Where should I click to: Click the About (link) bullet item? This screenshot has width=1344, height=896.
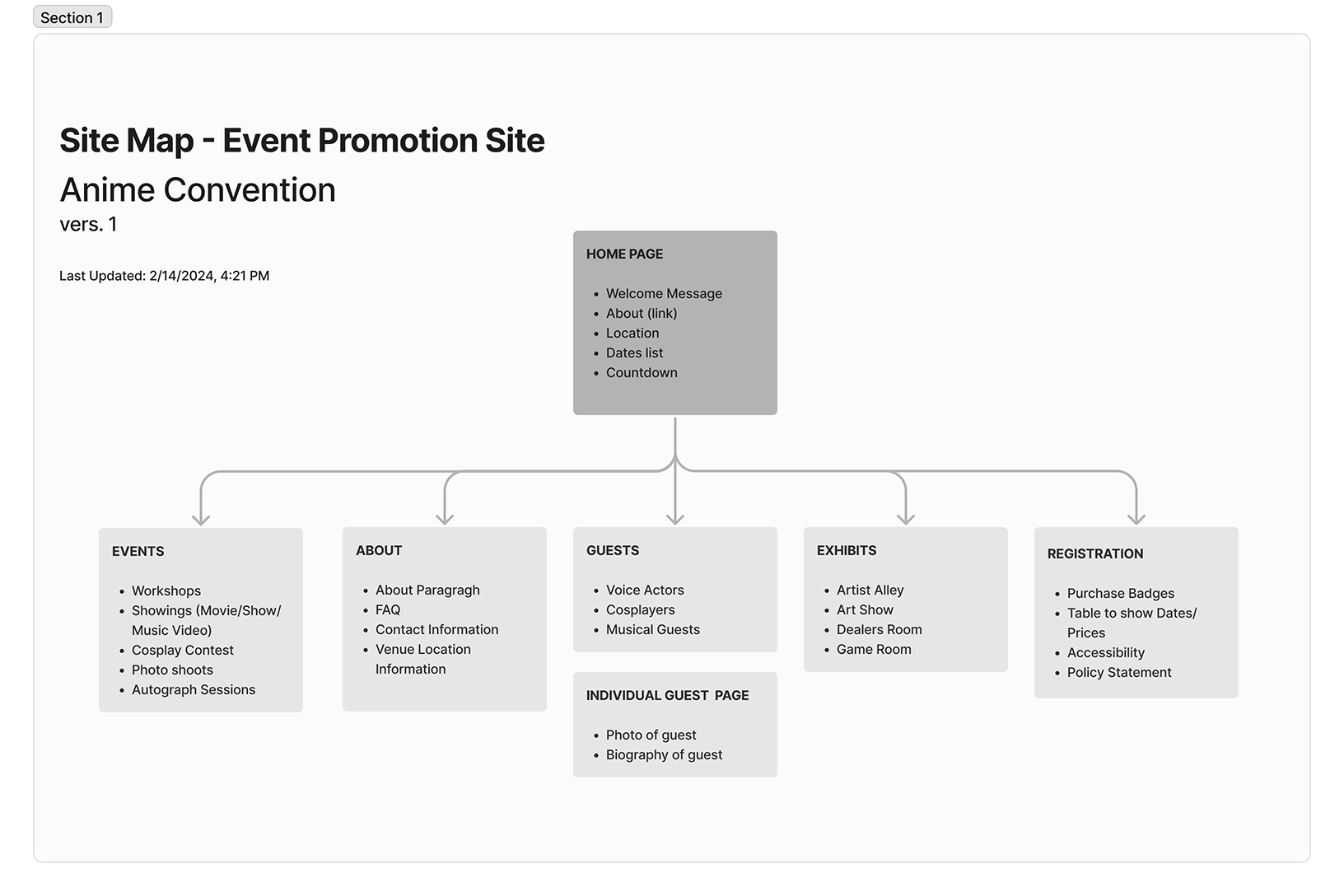point(641,314)
